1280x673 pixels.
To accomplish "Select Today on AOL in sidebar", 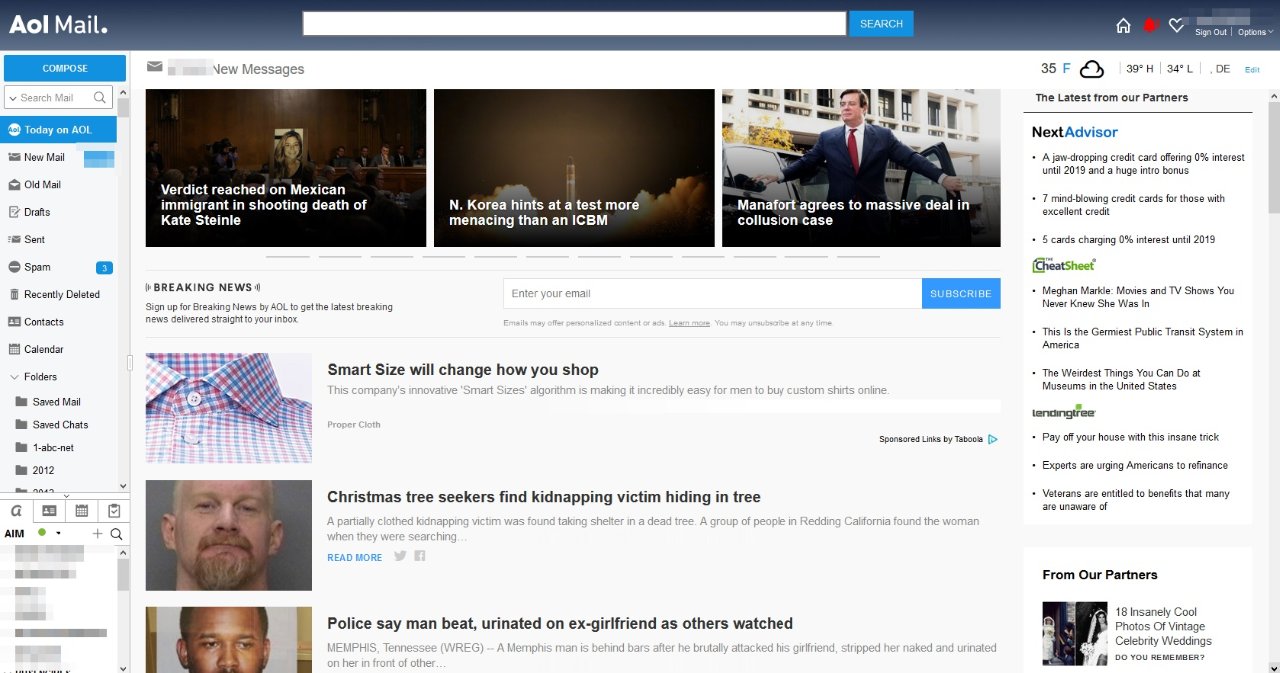I will [x=58, y=130].
